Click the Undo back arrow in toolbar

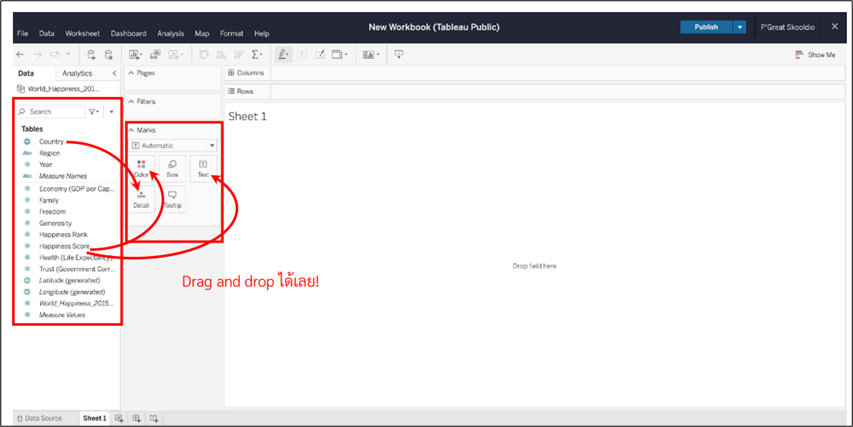point(20,55)
